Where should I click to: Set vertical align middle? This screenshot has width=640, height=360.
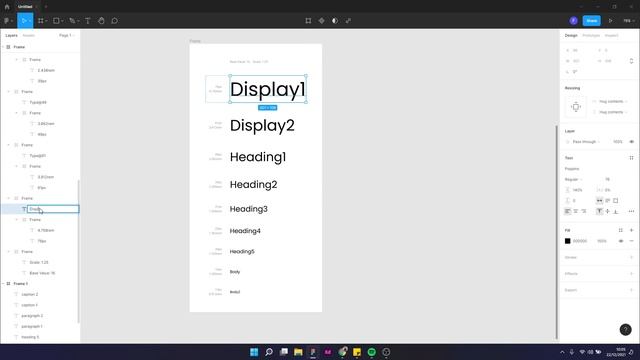tap(607, 211)
